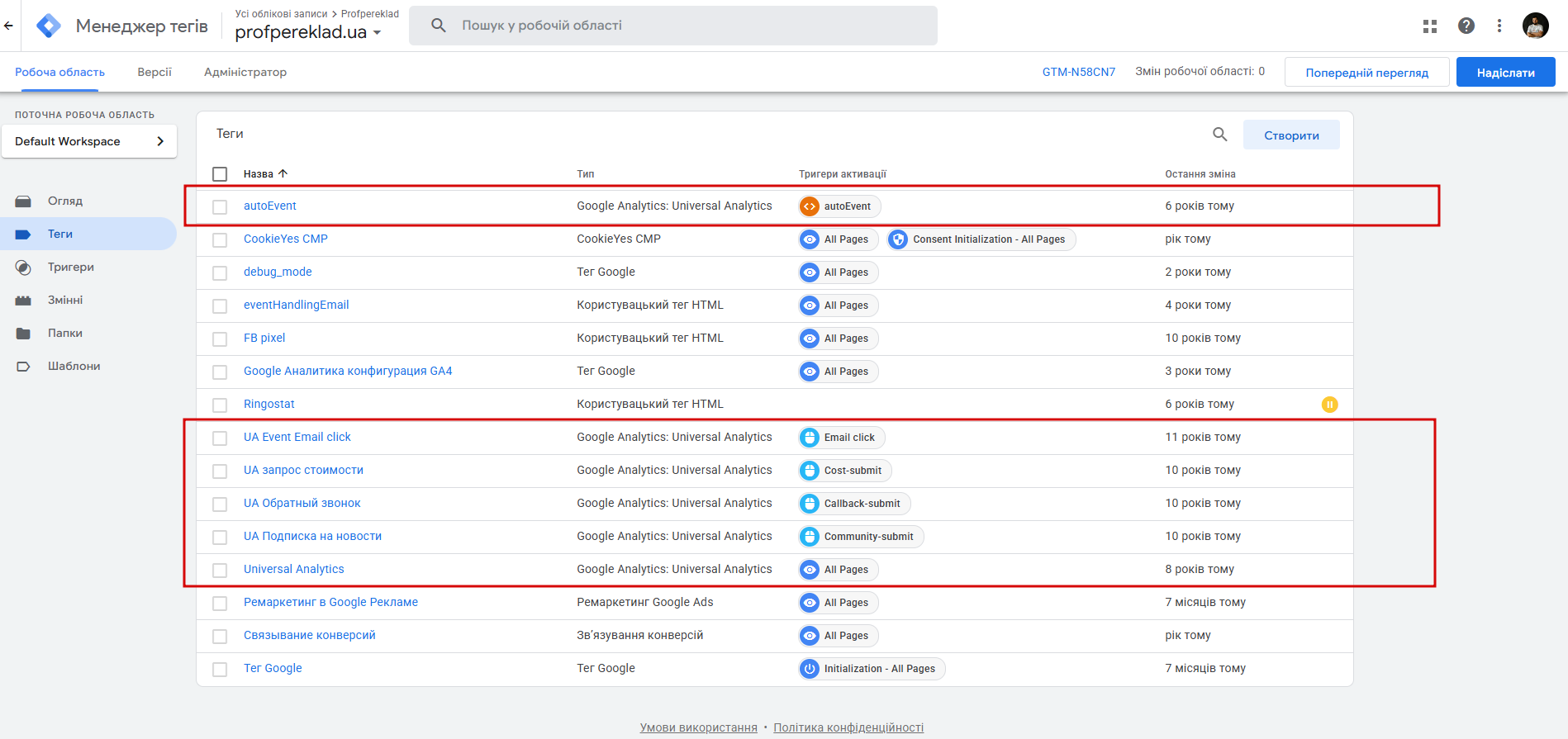This screenshot has height=739, width=1568.
Task: Click the back arrow icon
Action: tap(8, 26)
